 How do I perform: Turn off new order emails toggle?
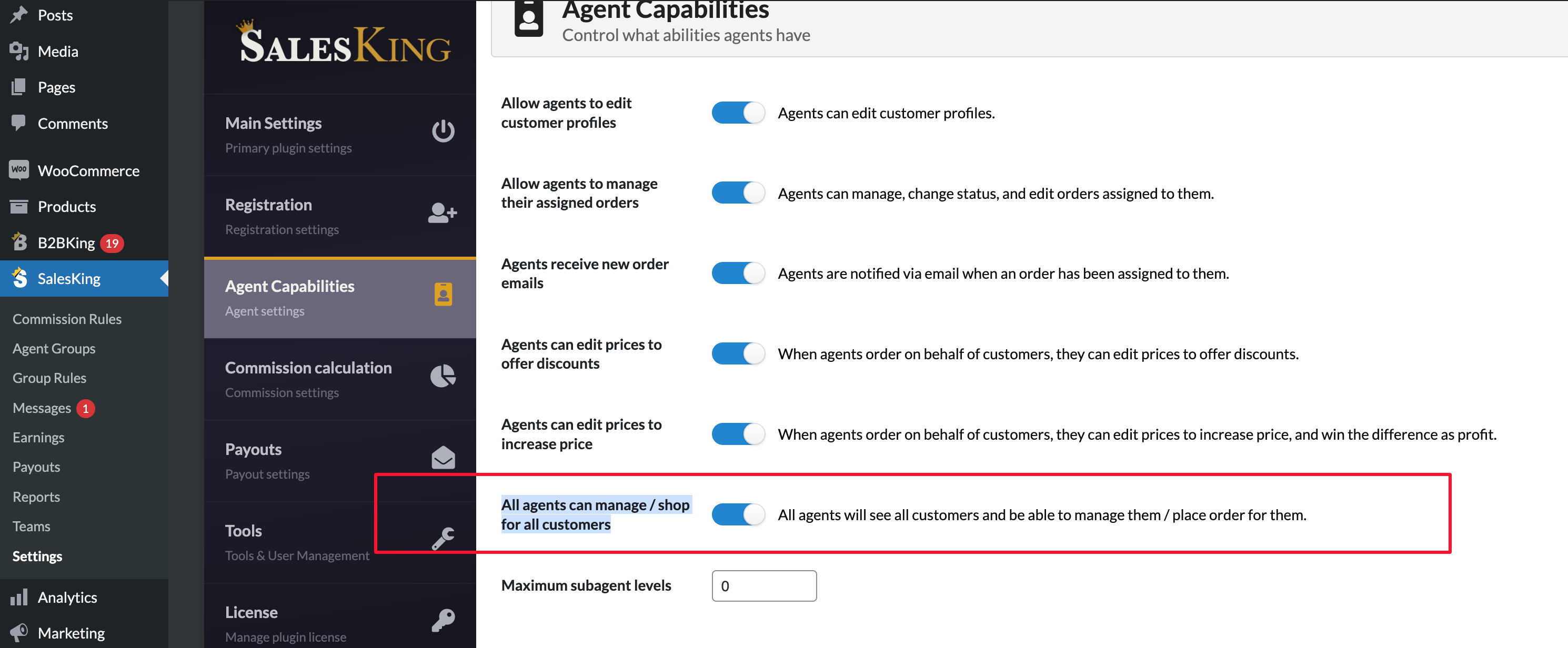(738, 273)
